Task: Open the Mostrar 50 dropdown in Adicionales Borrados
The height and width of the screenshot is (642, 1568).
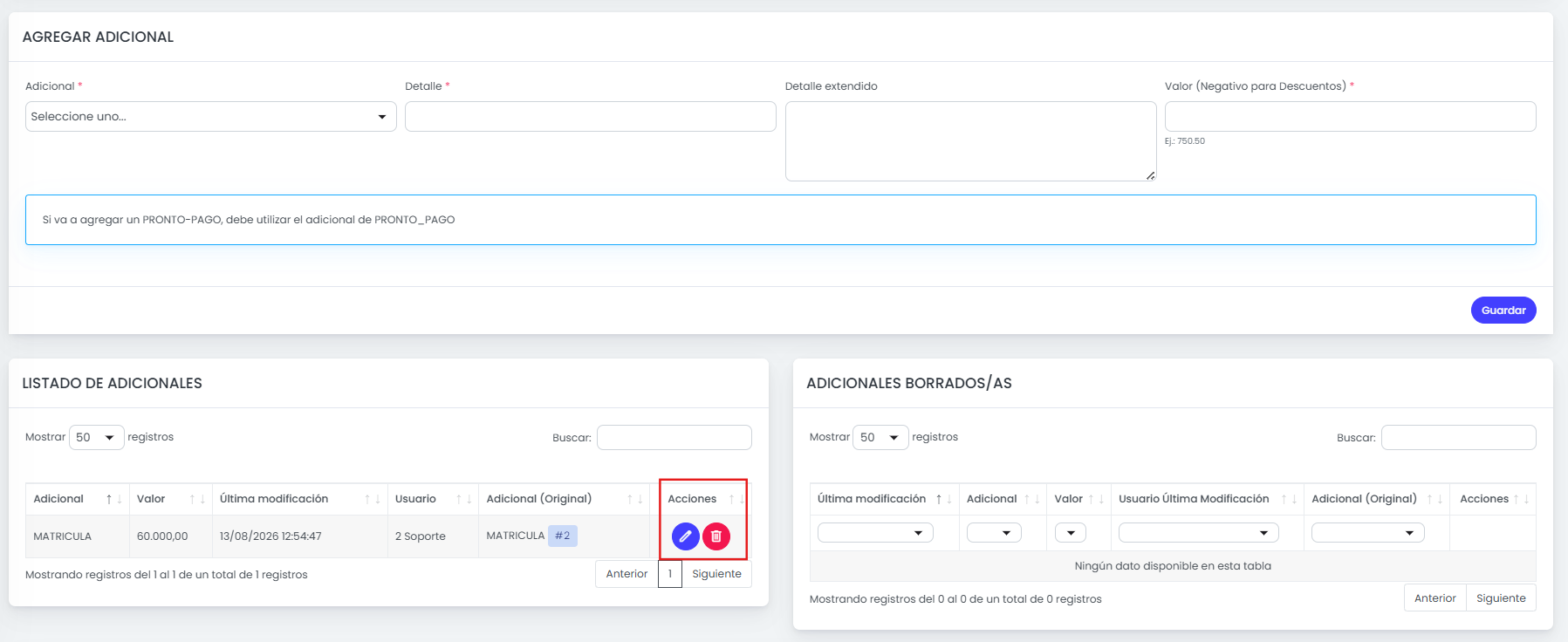Action: point(880,437)
